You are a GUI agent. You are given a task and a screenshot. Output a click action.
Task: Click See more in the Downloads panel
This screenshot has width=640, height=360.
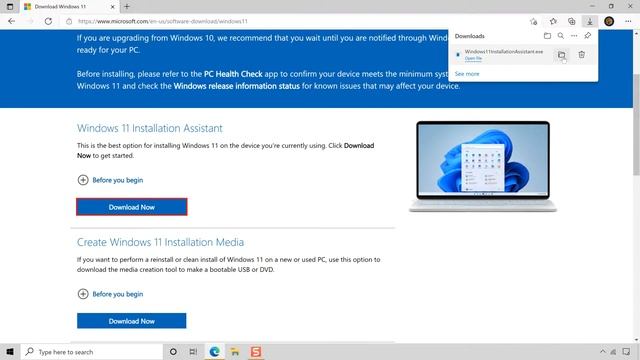[467, 74]
